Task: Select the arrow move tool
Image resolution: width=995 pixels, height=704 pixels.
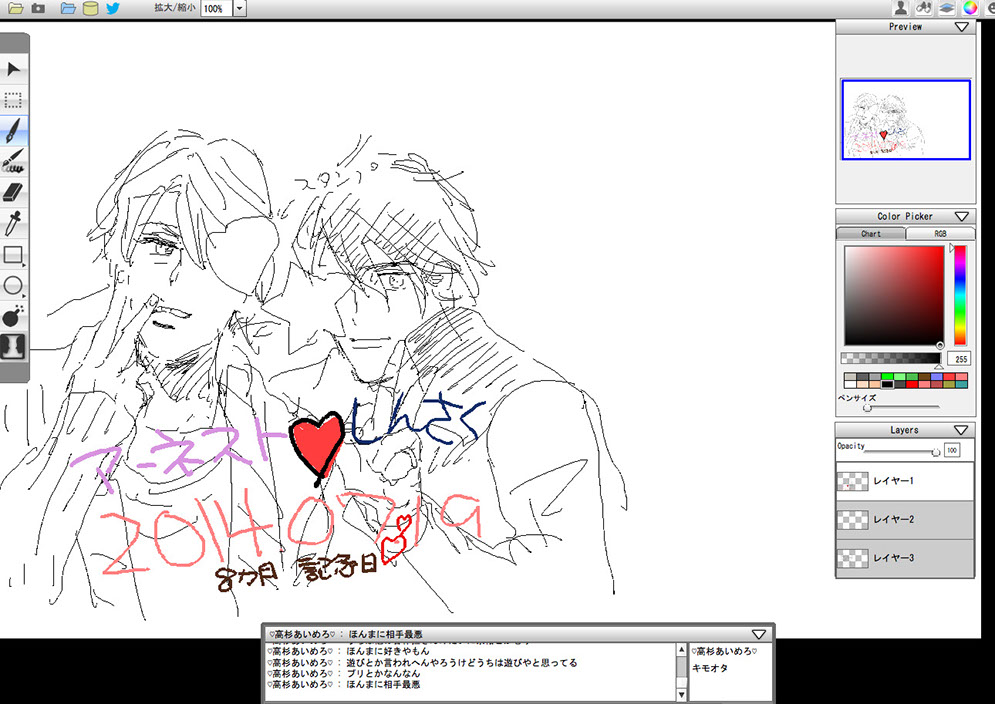Action: [14, 69]
